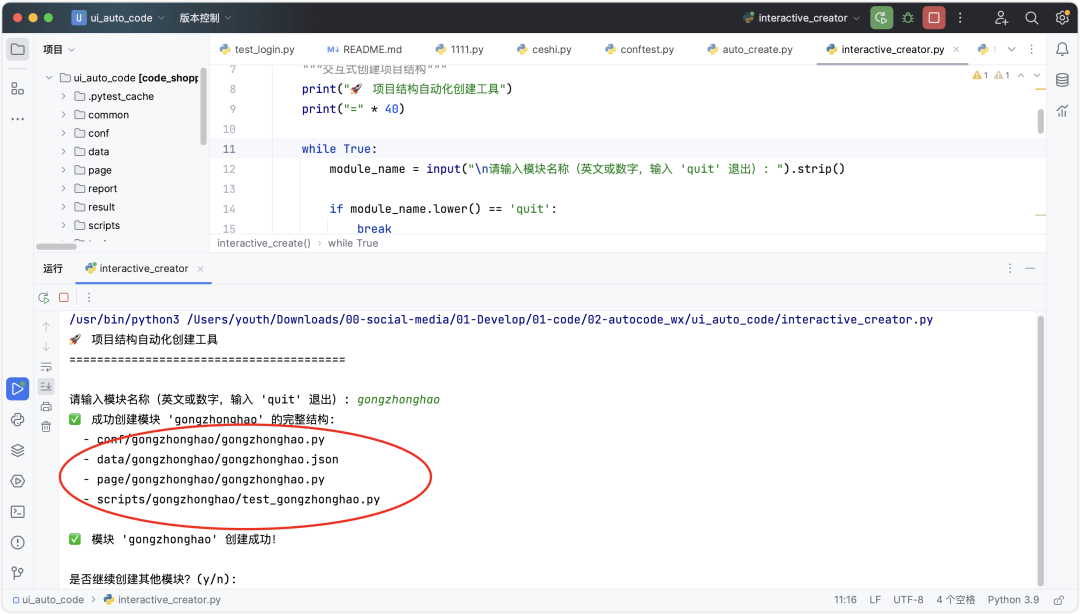Open the Services icon in left sidebar
Viewport: 1080px width, 614px height.
coord(18,481)
